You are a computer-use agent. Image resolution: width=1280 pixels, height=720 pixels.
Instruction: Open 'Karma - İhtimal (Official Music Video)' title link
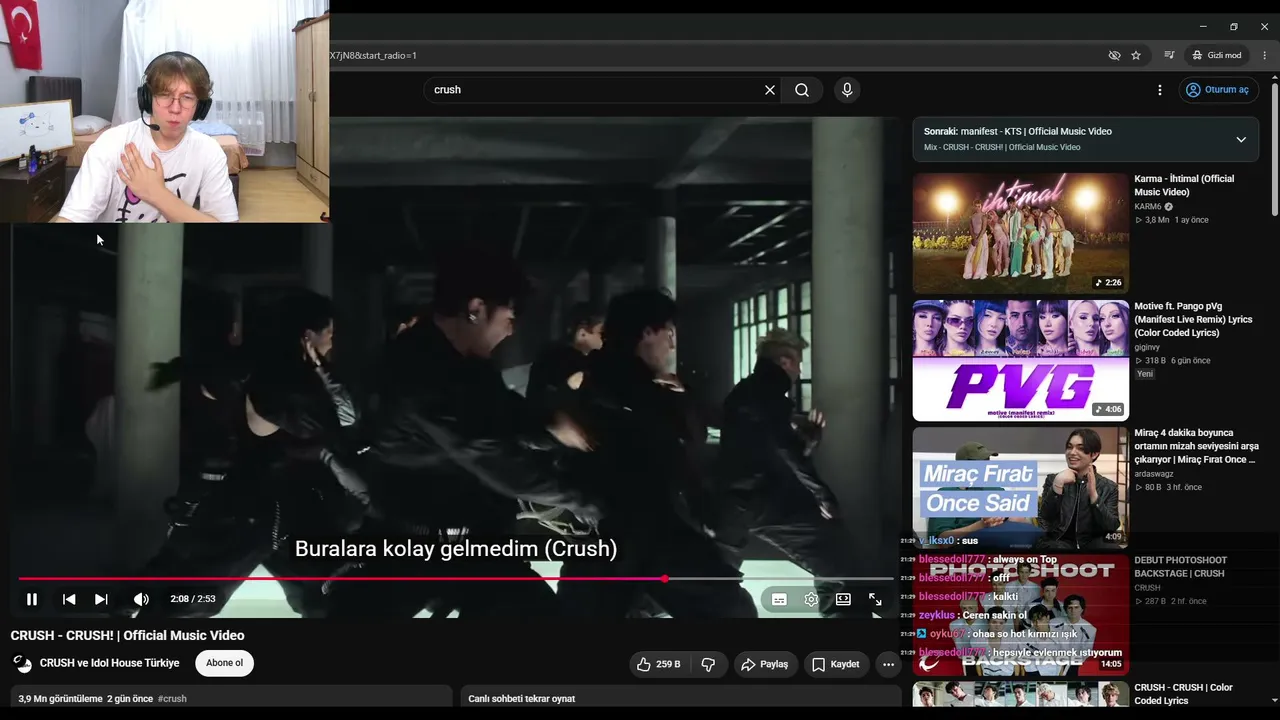pyautogui.click(x=1184, y=185)
